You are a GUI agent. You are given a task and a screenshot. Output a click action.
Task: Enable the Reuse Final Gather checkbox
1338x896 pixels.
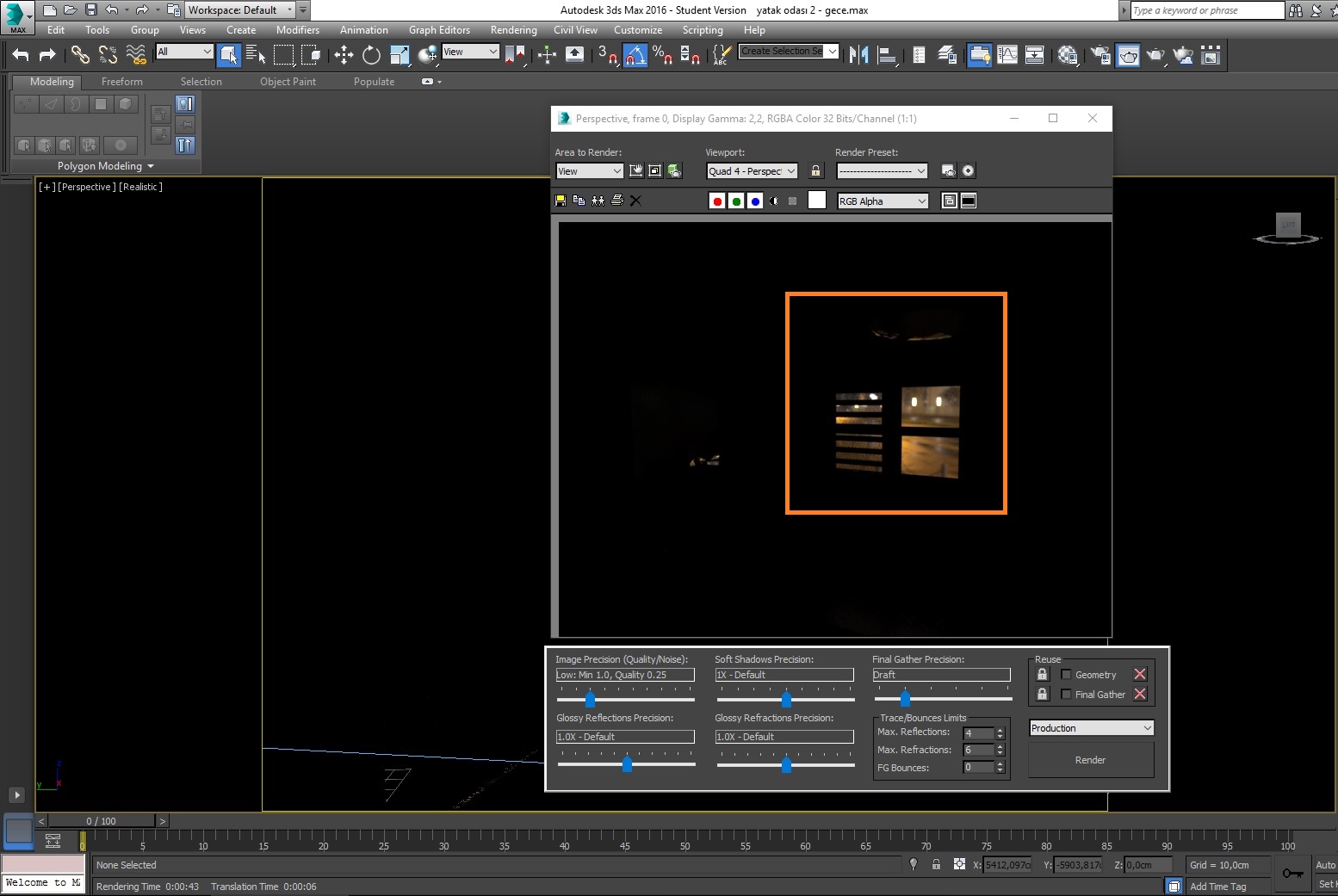point(1066,695)
